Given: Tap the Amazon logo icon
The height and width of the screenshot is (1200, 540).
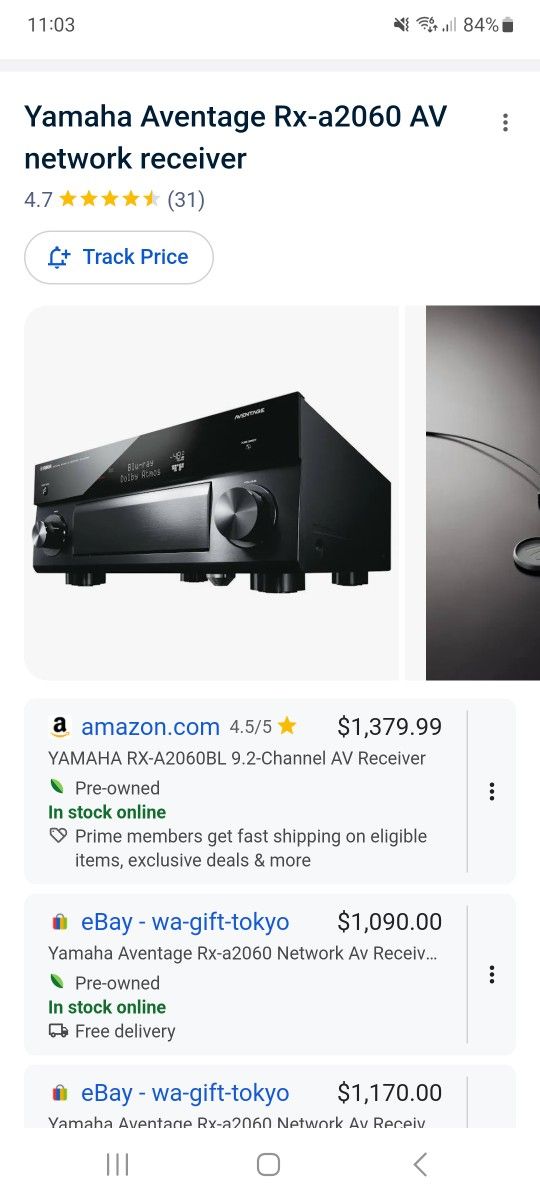Looking at the screenshot, I should [59, 727].
